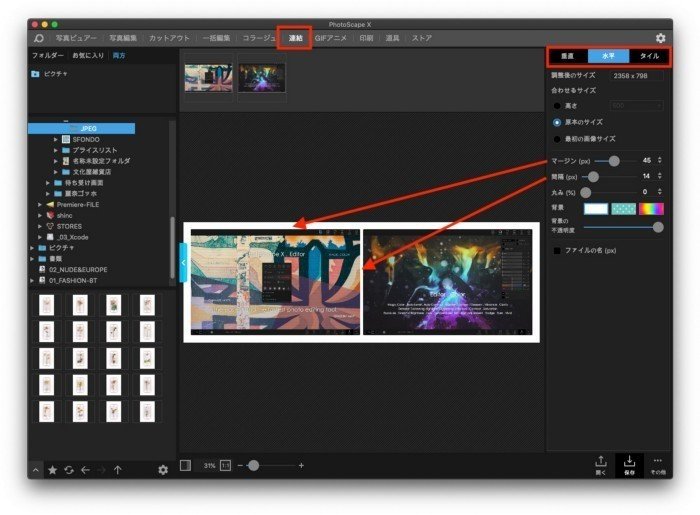Image resolution: width=700 pixels, height=515 pixels.
Task: Select the 最初の画像サイズ radio button
Action: pos(557,139)
